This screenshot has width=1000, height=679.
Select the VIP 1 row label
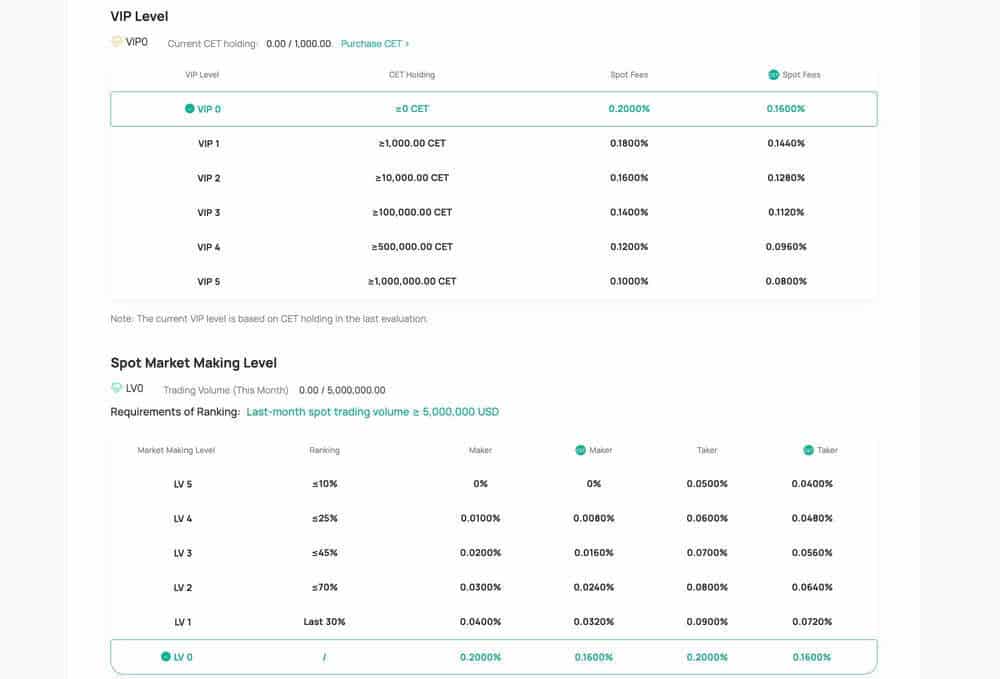click(209, 143)
